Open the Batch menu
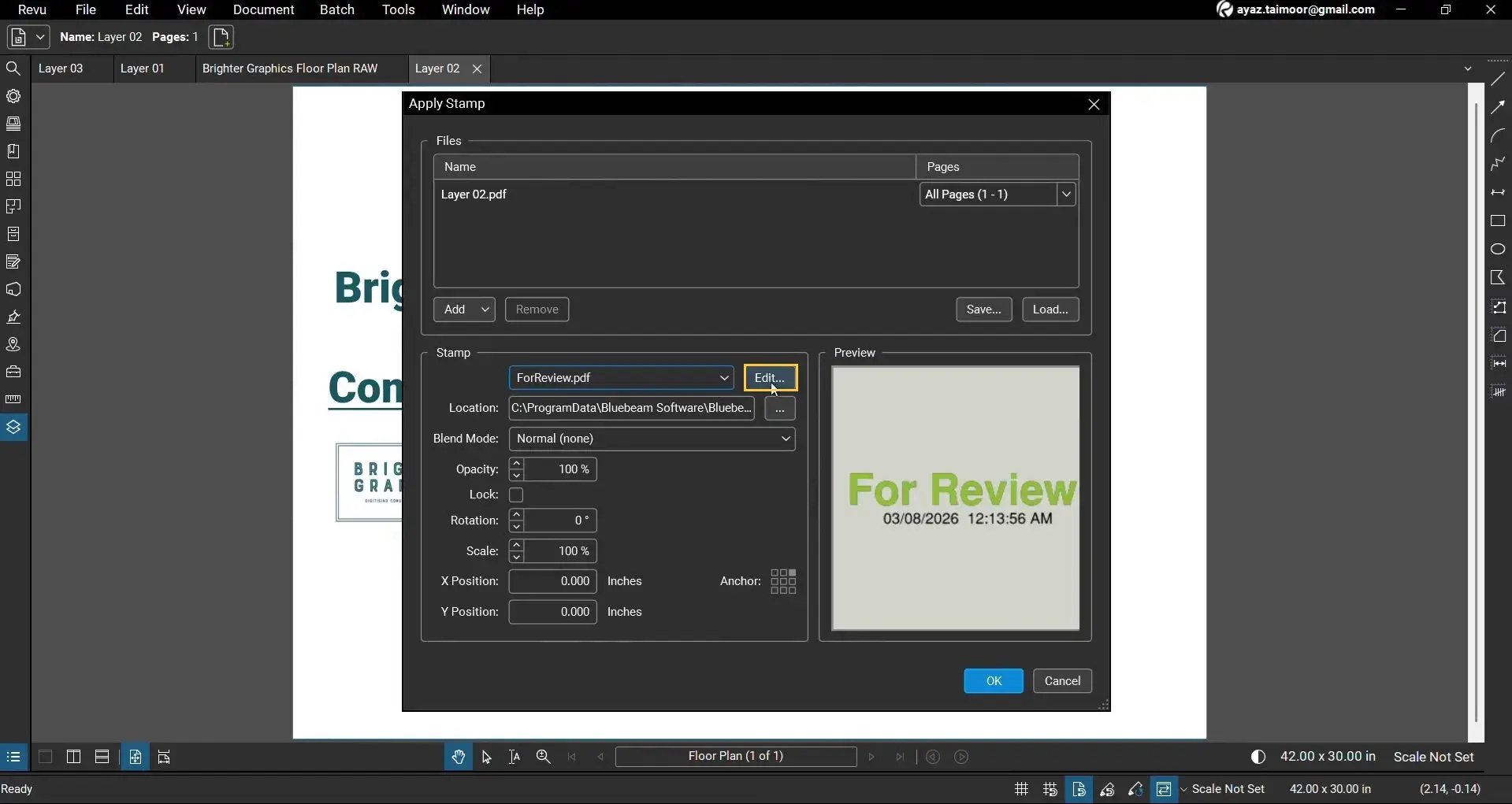 336,9
